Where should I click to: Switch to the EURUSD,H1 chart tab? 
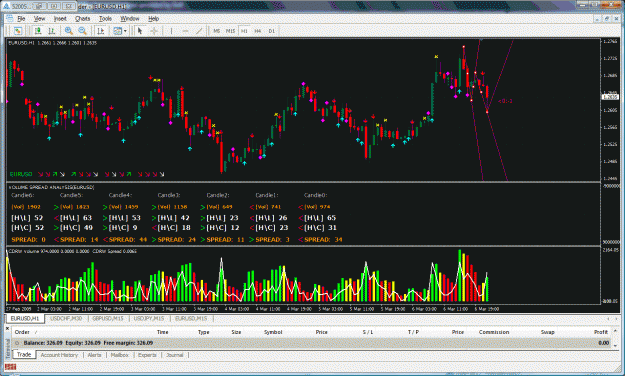[x=25, y=319]
